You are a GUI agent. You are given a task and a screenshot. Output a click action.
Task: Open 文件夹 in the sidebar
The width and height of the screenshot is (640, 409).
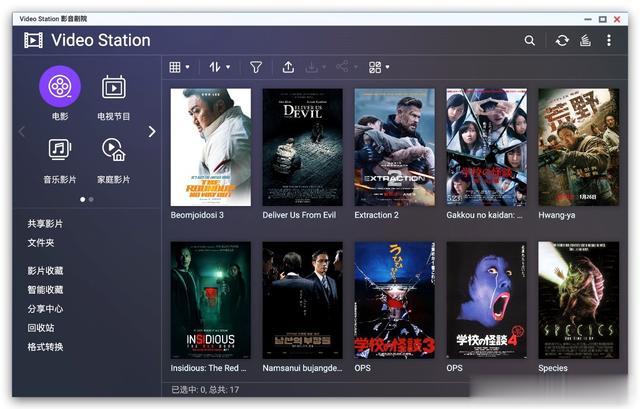[41, 243]
